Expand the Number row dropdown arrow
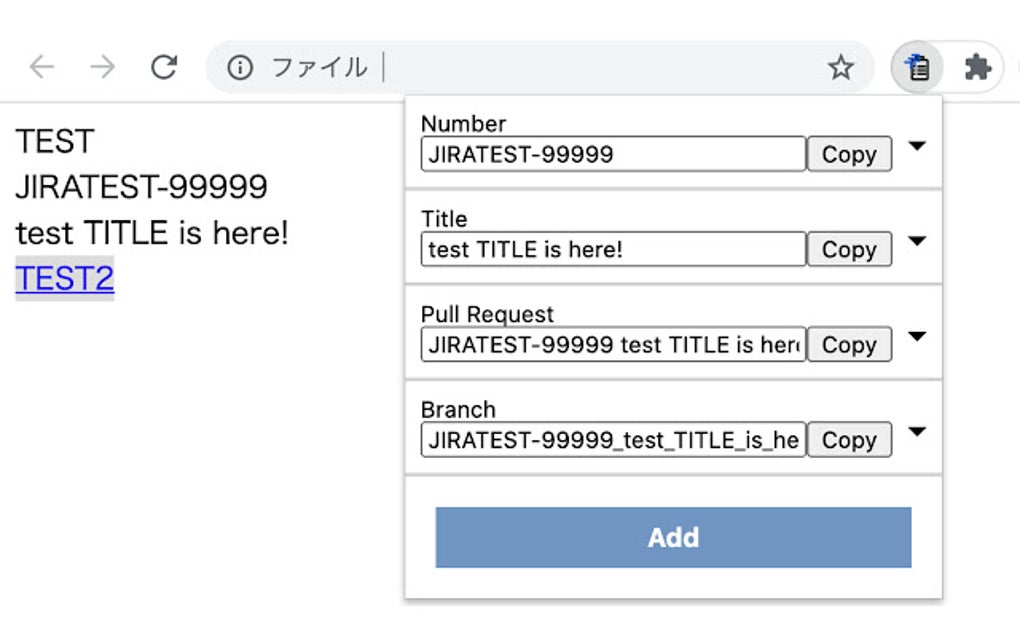The width and height of the screenshot is (1020, 638). pyautogui.click(x=917, y=146)
